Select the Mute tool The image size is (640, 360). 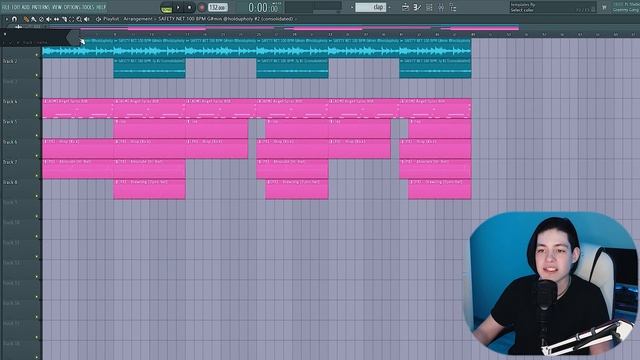coord(48,19)
